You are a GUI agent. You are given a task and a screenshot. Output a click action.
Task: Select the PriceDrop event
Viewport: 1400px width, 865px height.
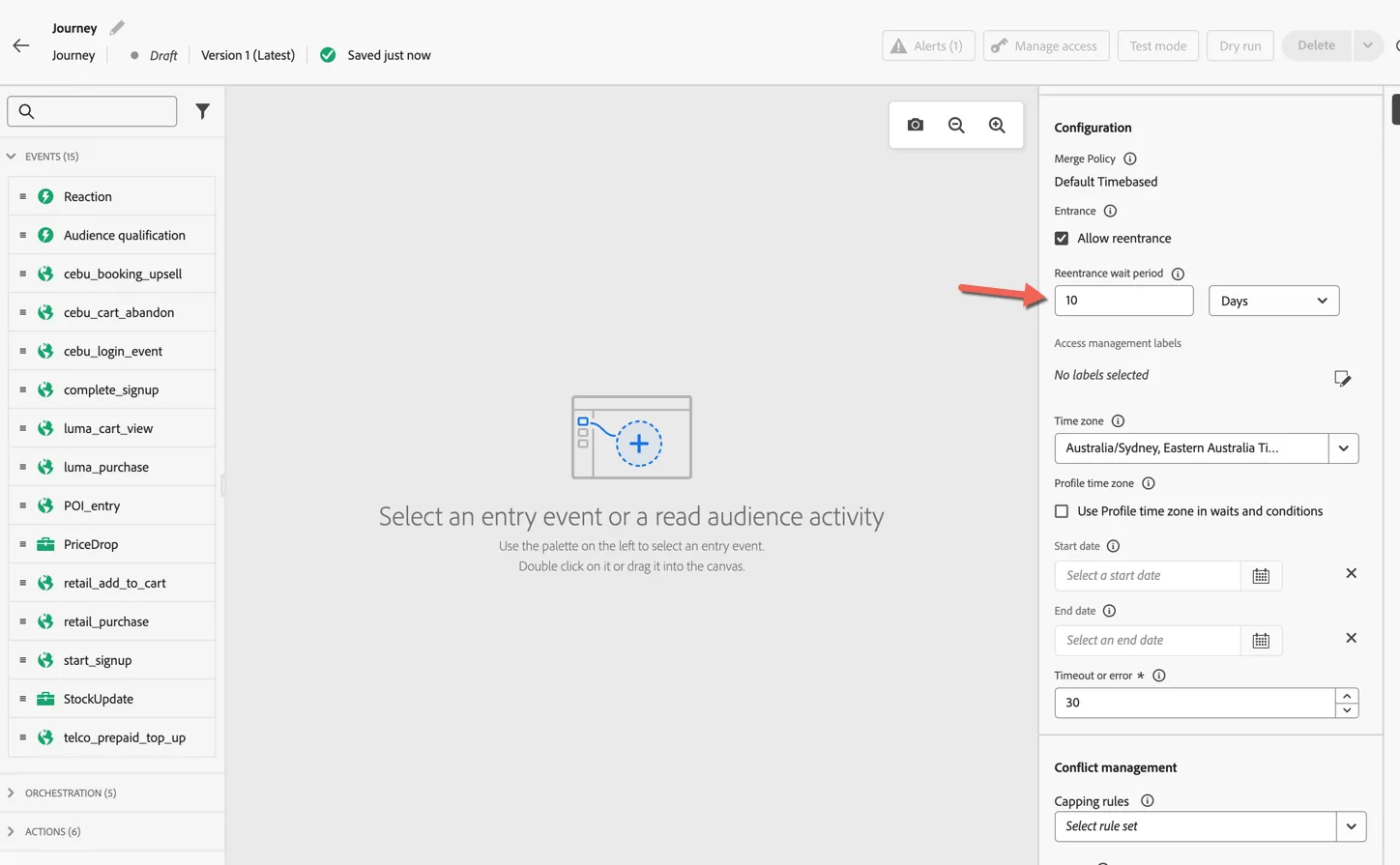pyautogui.click(x=111, y=544)
